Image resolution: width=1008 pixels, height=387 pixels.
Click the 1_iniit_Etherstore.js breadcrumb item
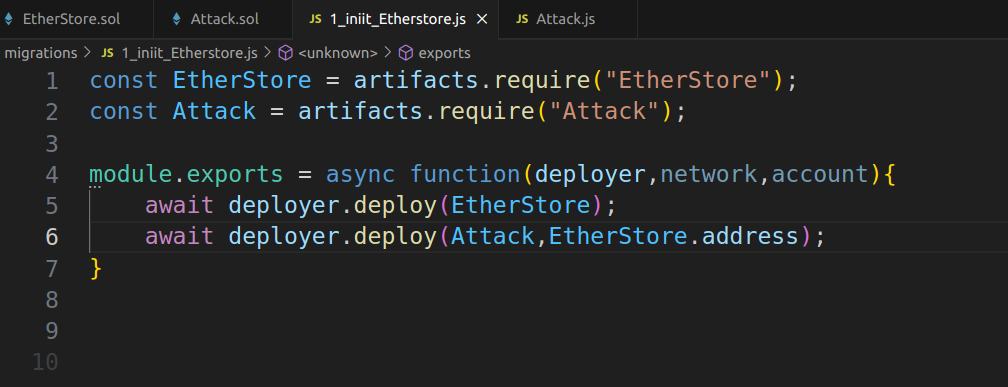click(190, 53)
